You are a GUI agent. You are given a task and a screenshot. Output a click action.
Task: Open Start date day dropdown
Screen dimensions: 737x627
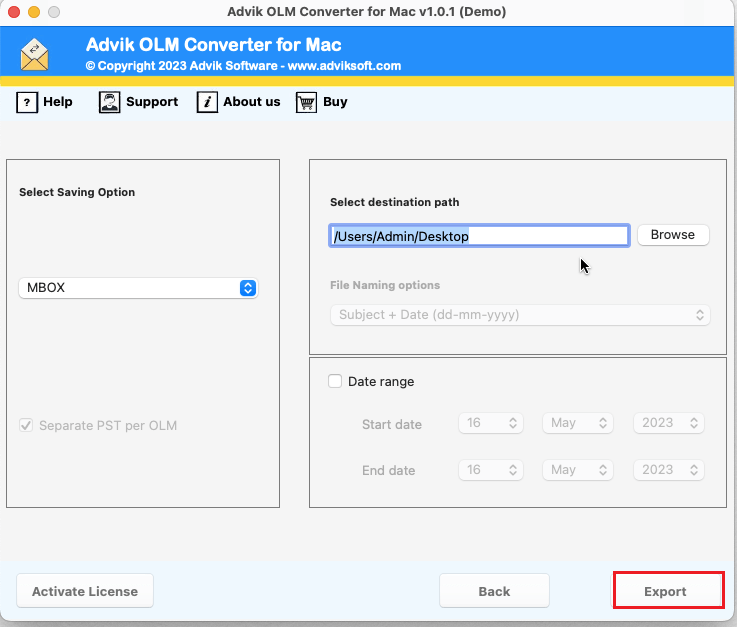click(x=490, y=423)
